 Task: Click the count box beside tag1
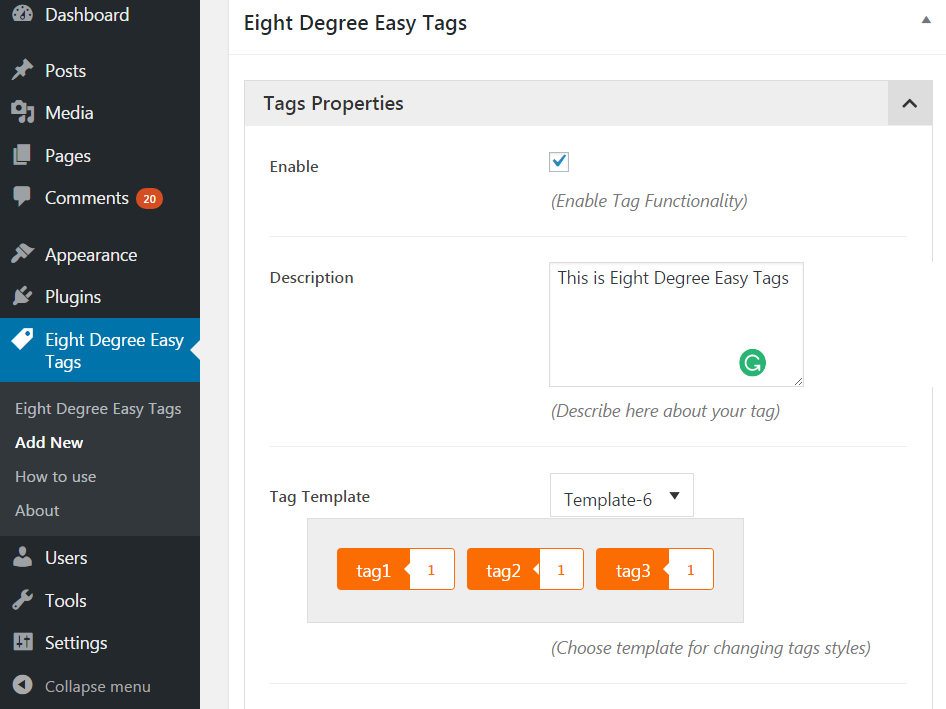(432, 570)
